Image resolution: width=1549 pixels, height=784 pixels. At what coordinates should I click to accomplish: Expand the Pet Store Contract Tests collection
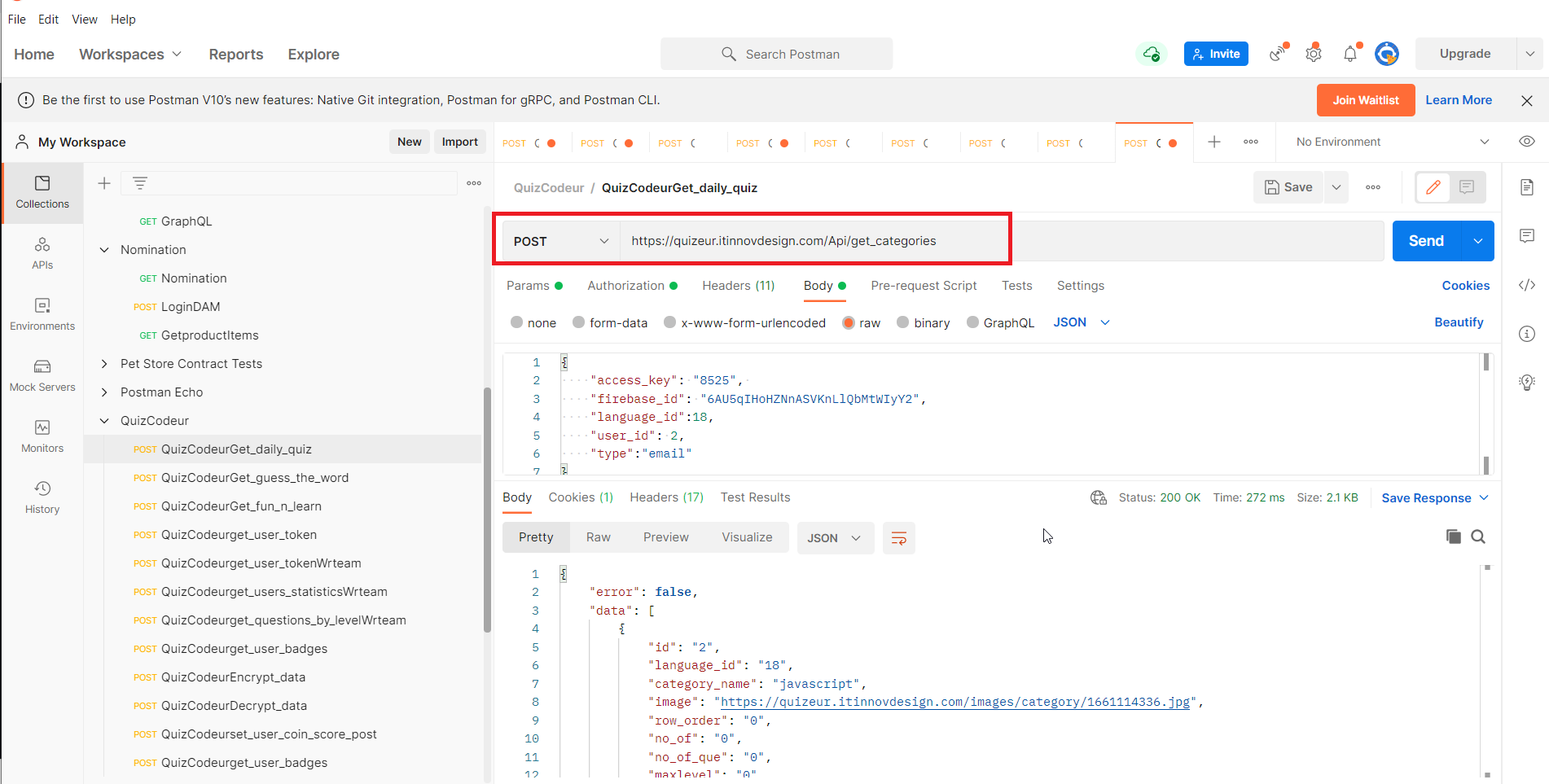pyautogui.click(x=104, y=364)
